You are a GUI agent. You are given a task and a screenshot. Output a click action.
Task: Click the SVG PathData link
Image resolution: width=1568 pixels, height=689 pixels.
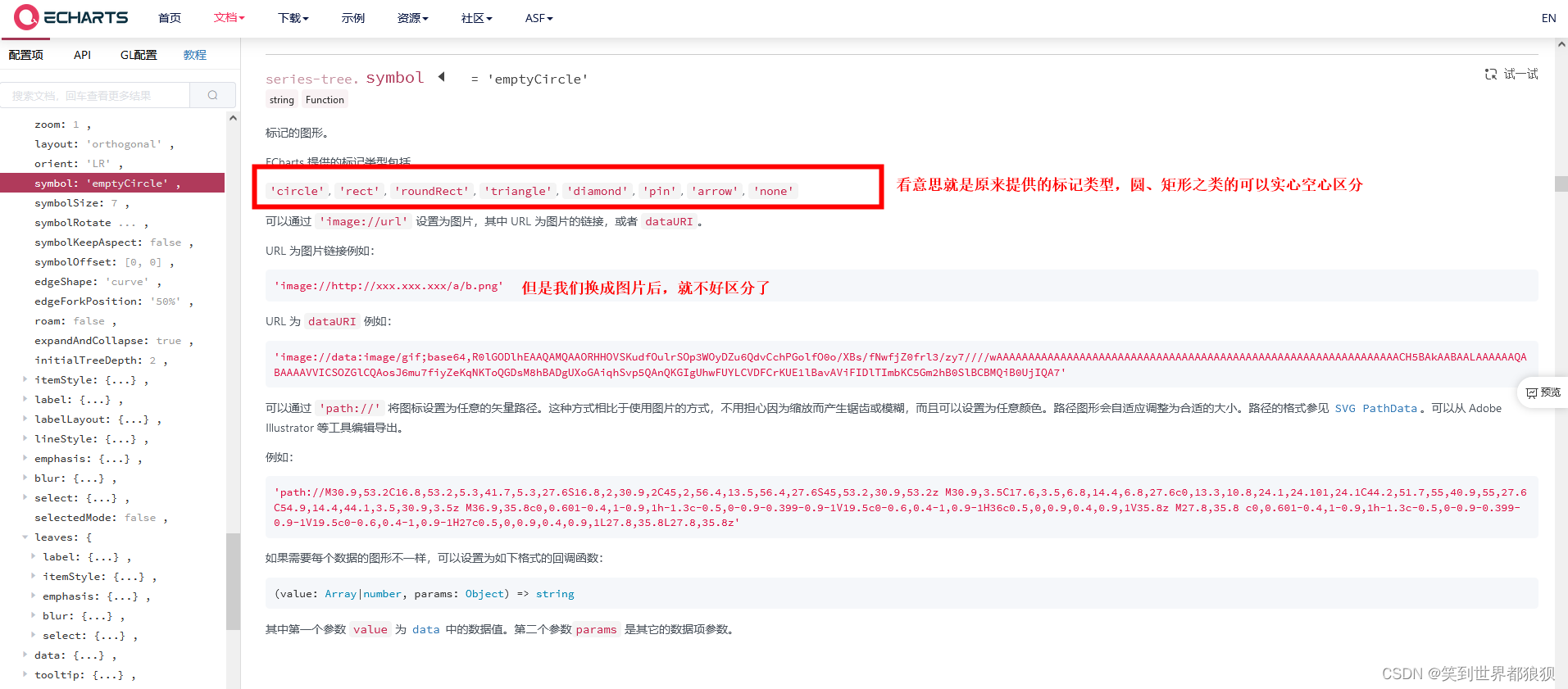[1375, 408]
